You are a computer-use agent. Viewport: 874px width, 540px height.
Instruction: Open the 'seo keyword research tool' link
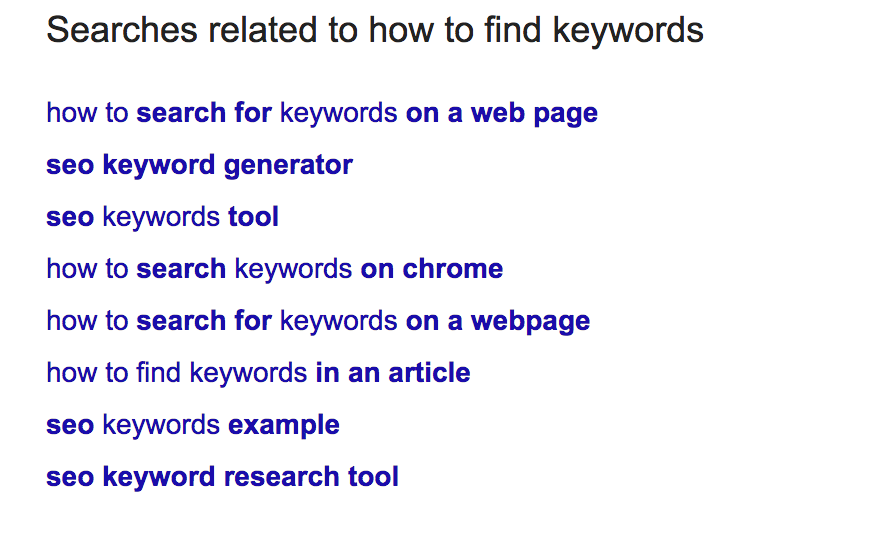click(222, 478)
